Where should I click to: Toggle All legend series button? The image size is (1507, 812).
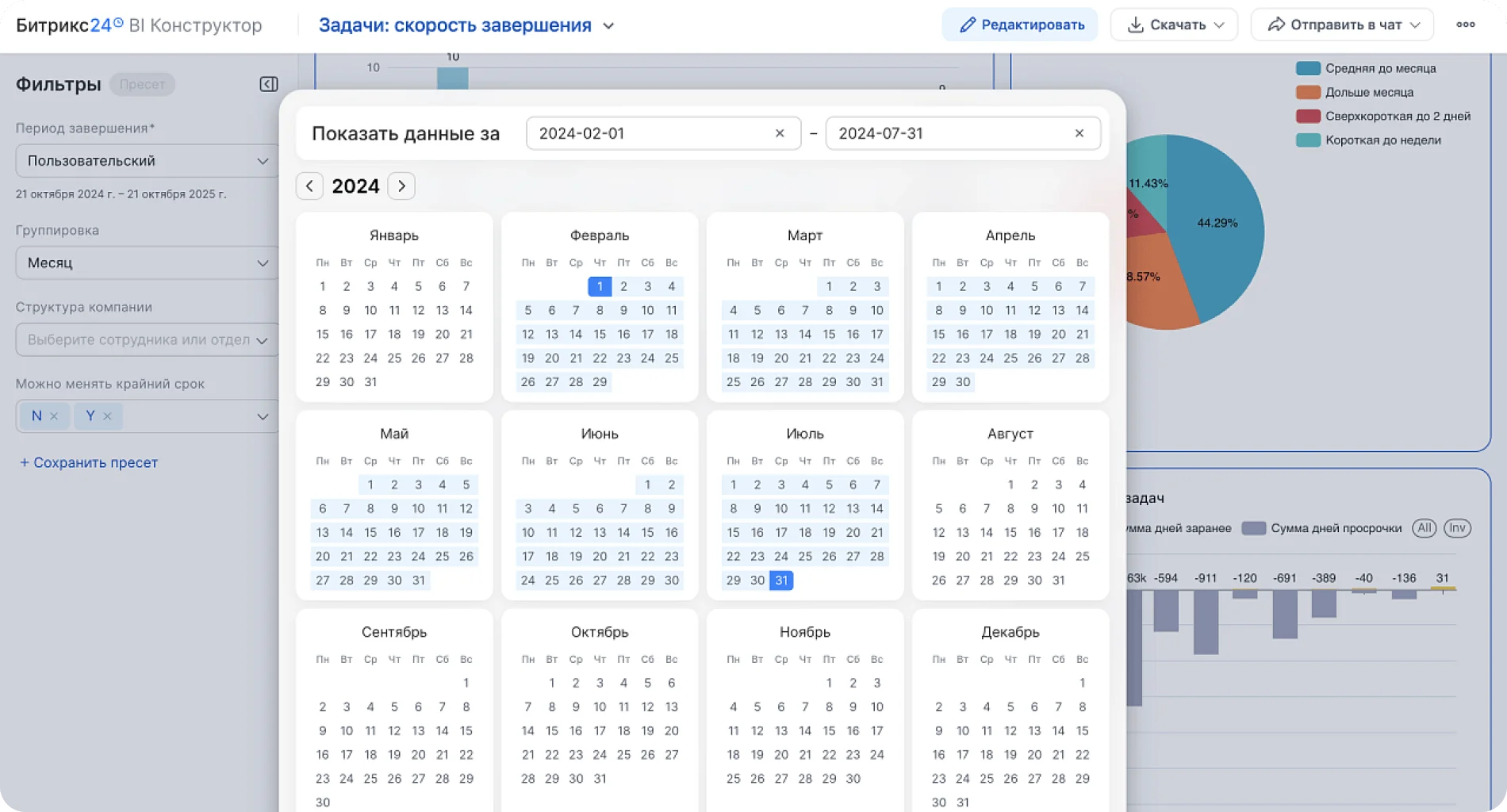click(1424, 528)
